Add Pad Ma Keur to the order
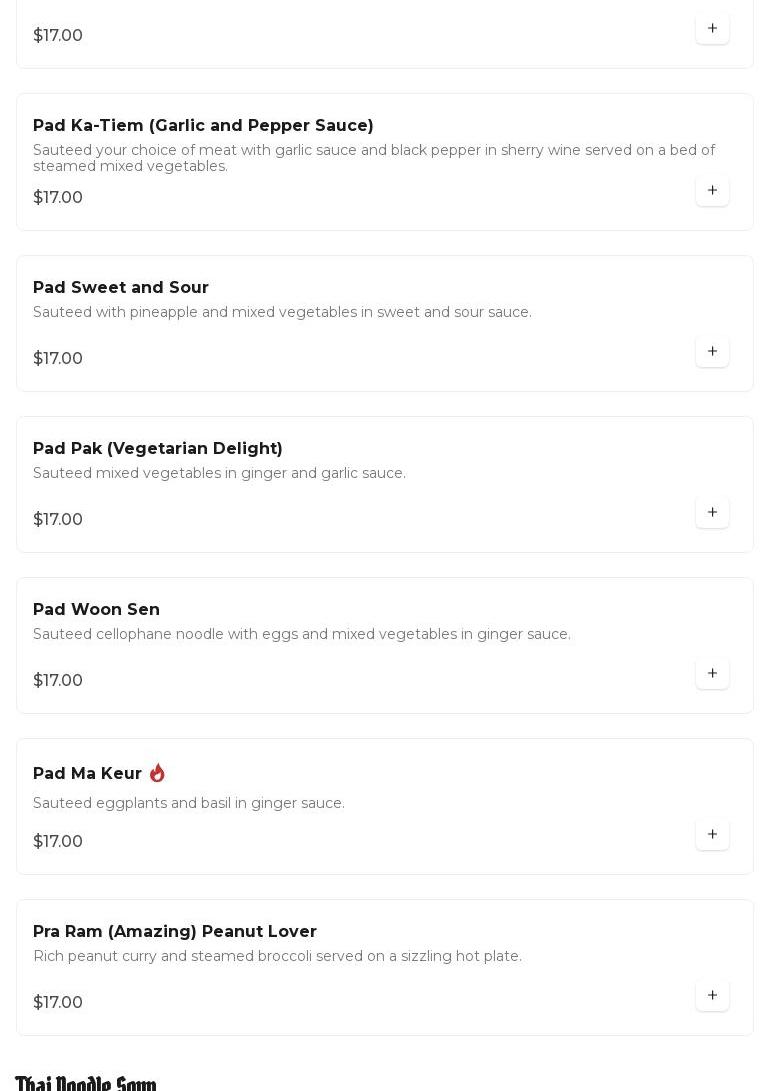This screenshot has width=770, height=1091. tap(712, 834)
